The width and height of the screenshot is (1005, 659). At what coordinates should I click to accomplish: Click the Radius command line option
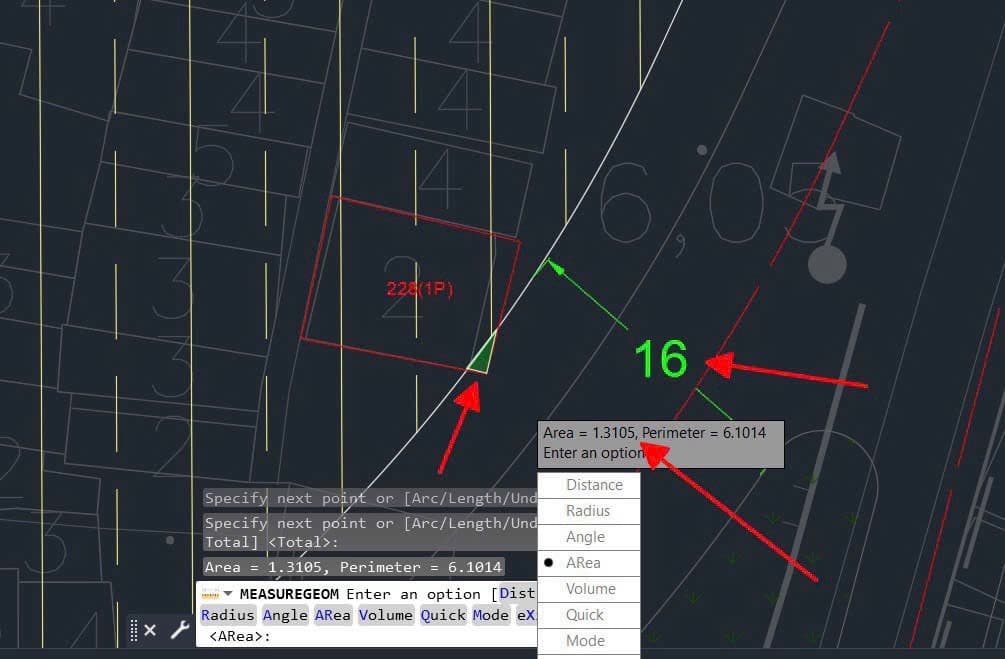click(x=228, y=615)
